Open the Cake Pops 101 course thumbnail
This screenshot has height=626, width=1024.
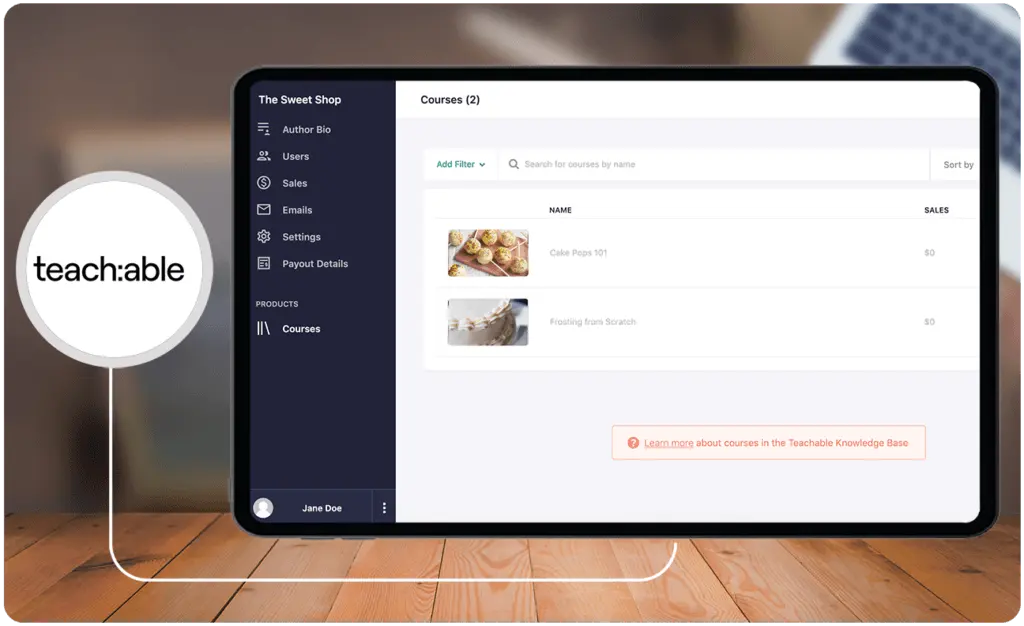[488, 253]
